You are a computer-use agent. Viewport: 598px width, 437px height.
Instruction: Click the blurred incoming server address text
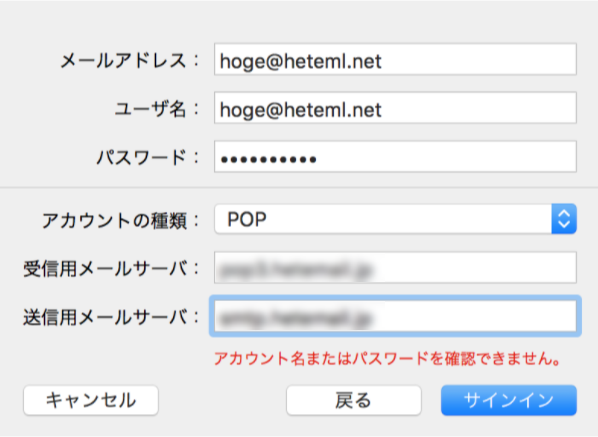295,270
